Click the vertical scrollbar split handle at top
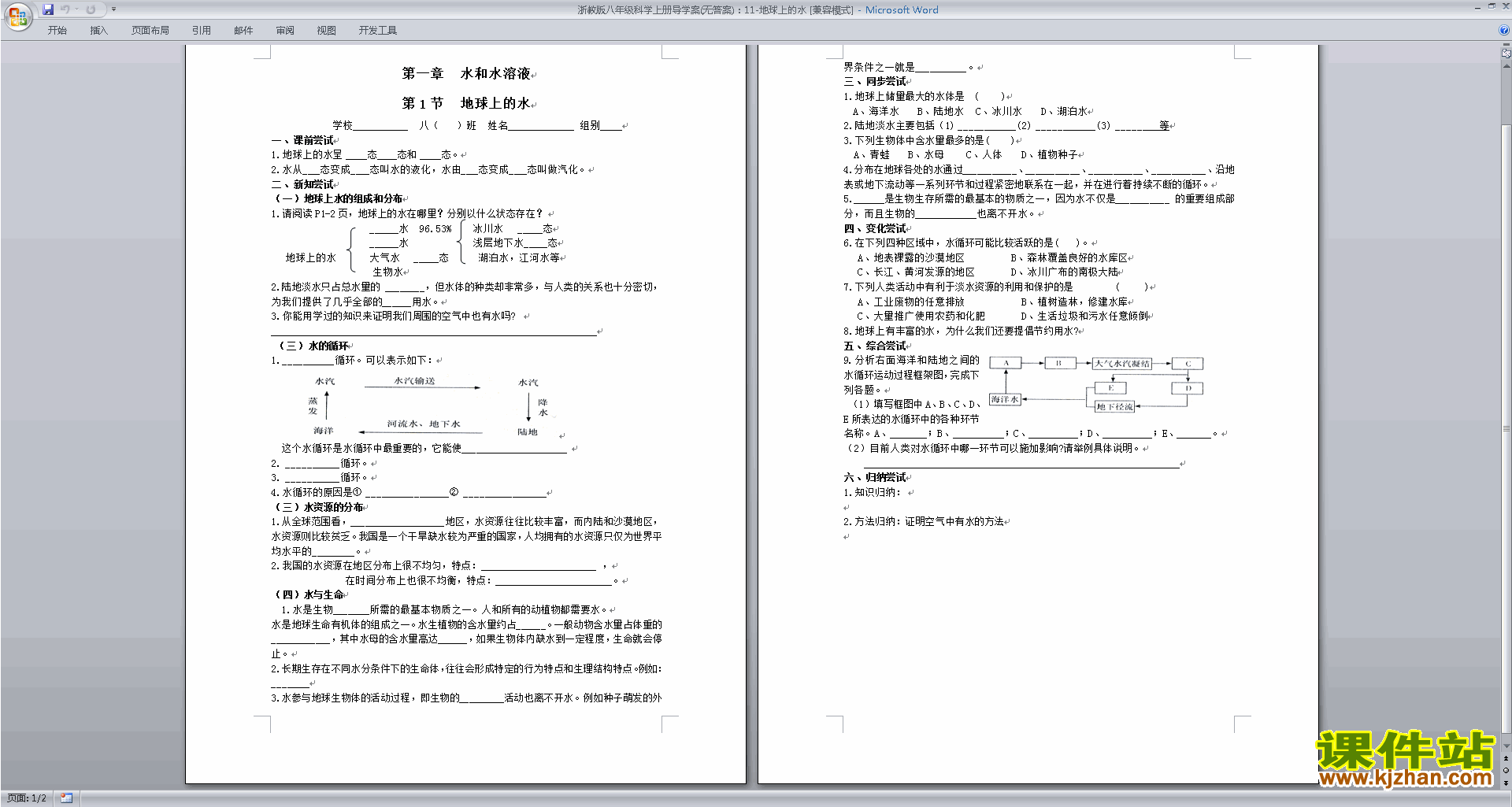 pyautogui.click(x=1506, y=45)
